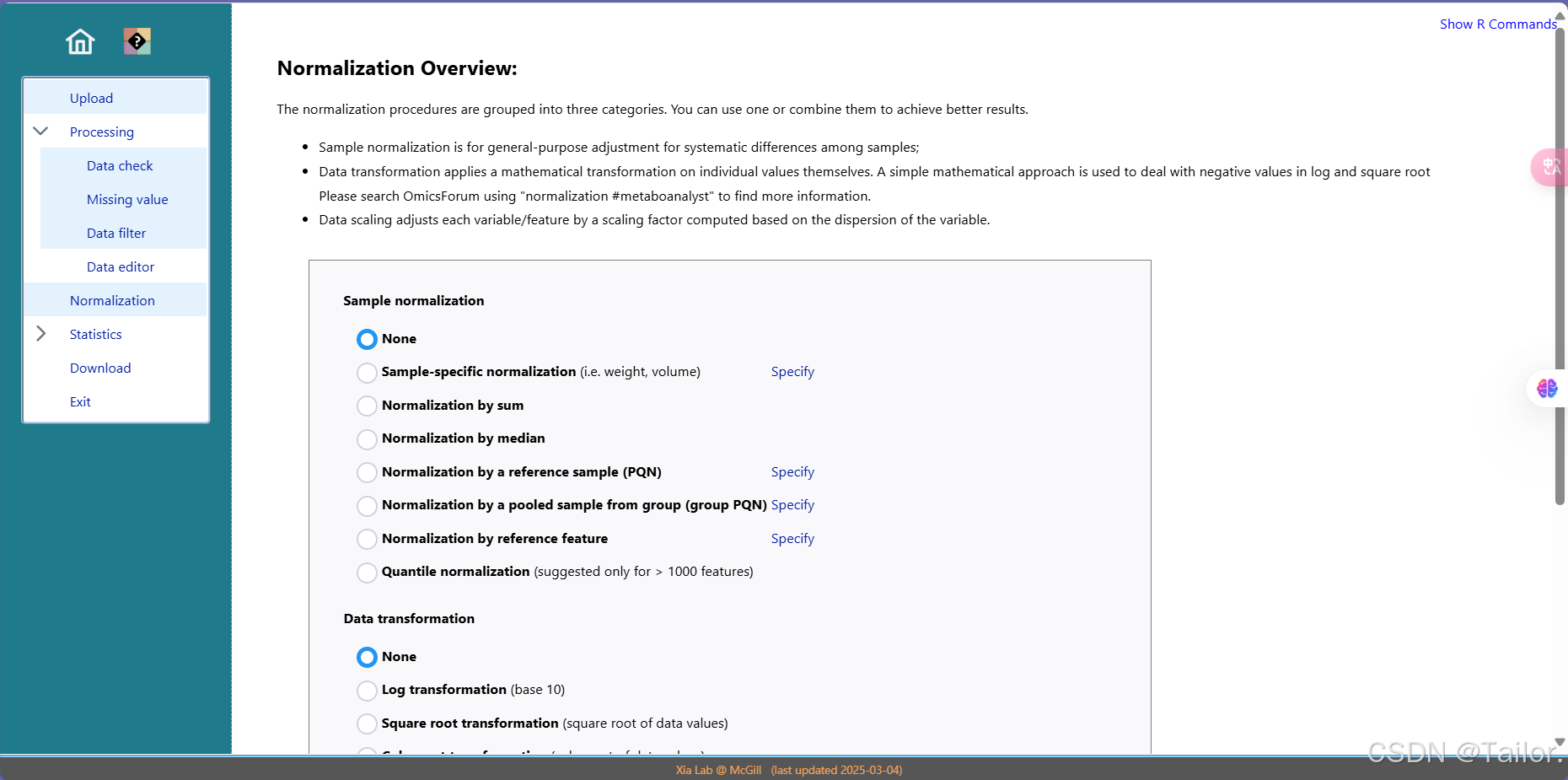1568x780 pixels.
Task: Click the Data transformation section title
Action: click(409, 618)
